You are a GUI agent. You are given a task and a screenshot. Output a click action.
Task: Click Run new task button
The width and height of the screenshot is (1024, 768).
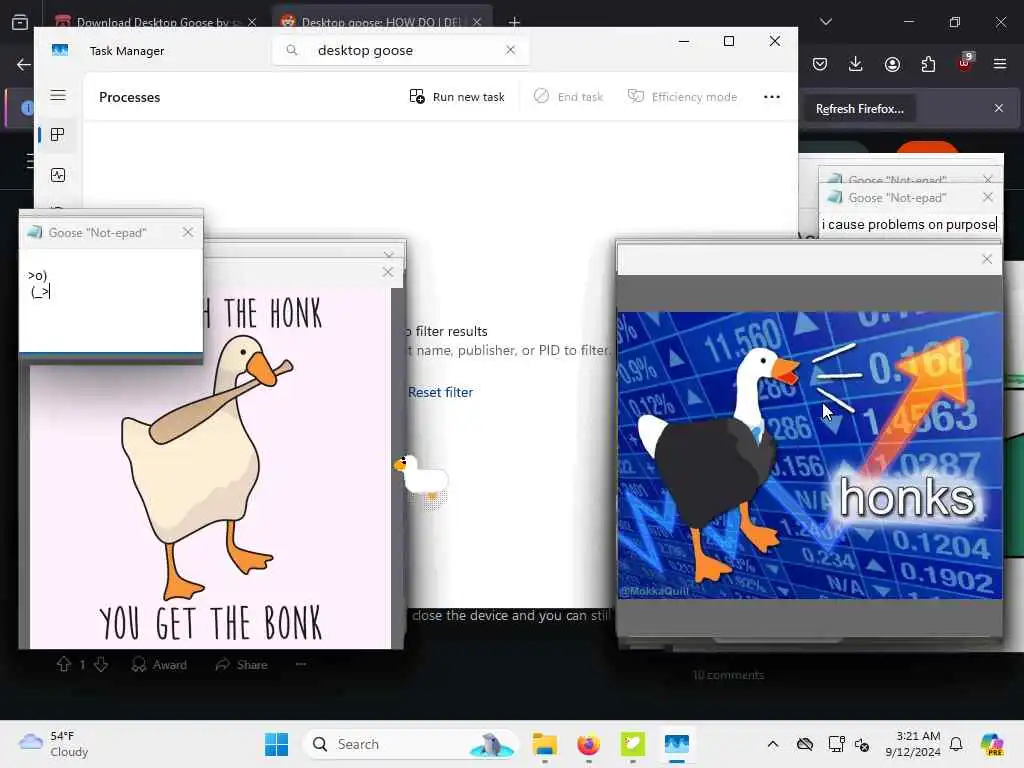[456, 97]
